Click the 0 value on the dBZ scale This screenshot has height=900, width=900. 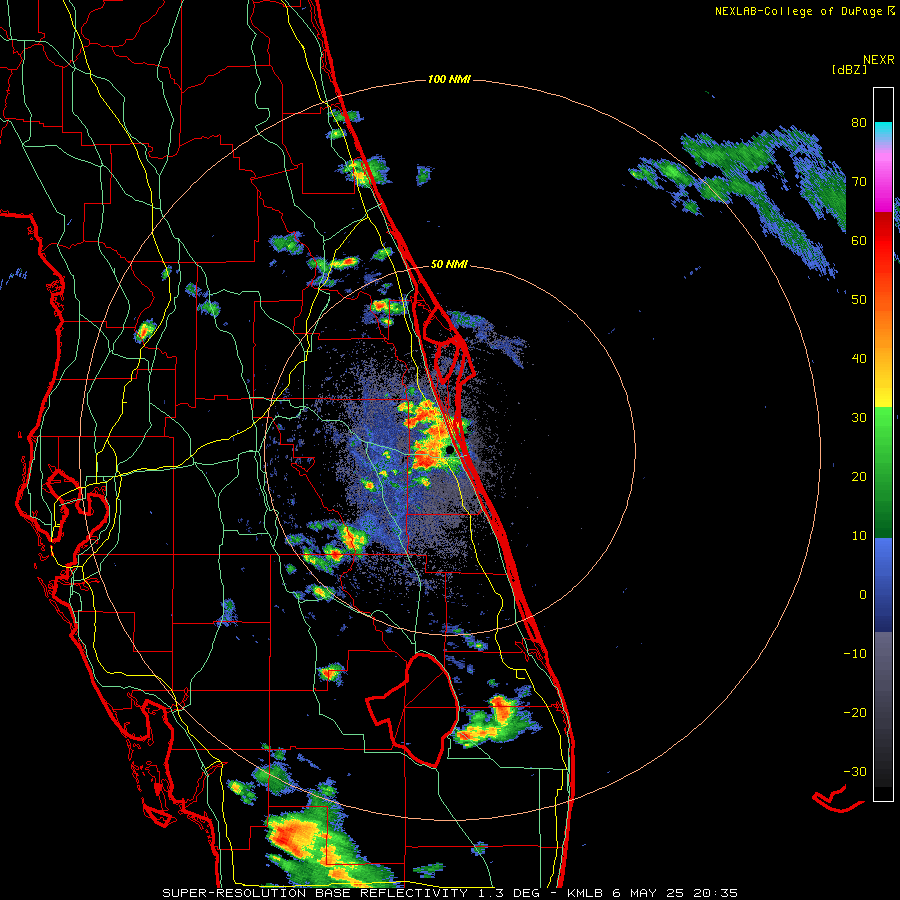863,595
